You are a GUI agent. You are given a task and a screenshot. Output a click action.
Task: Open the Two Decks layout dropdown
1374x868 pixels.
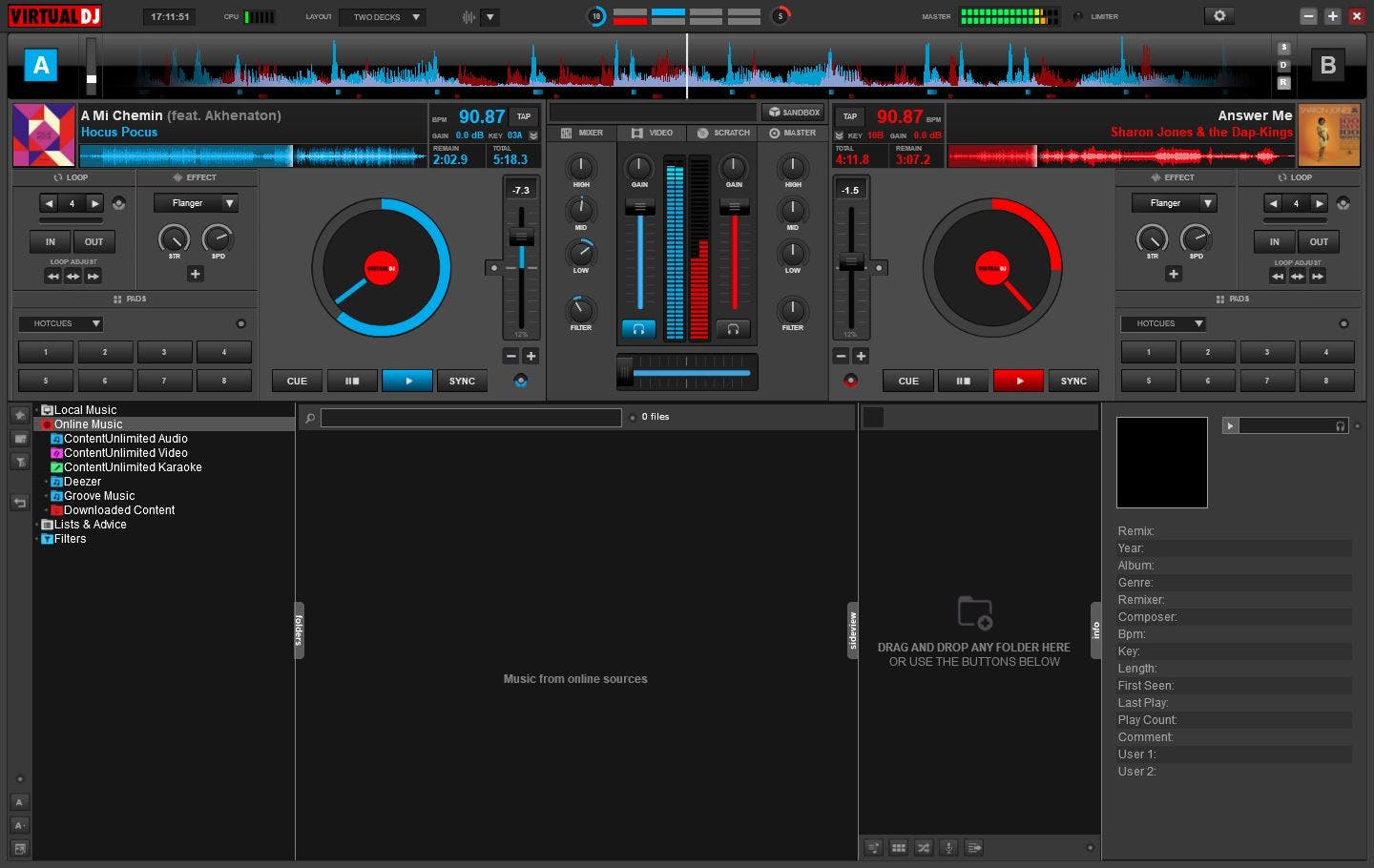[x=383, y=17]
